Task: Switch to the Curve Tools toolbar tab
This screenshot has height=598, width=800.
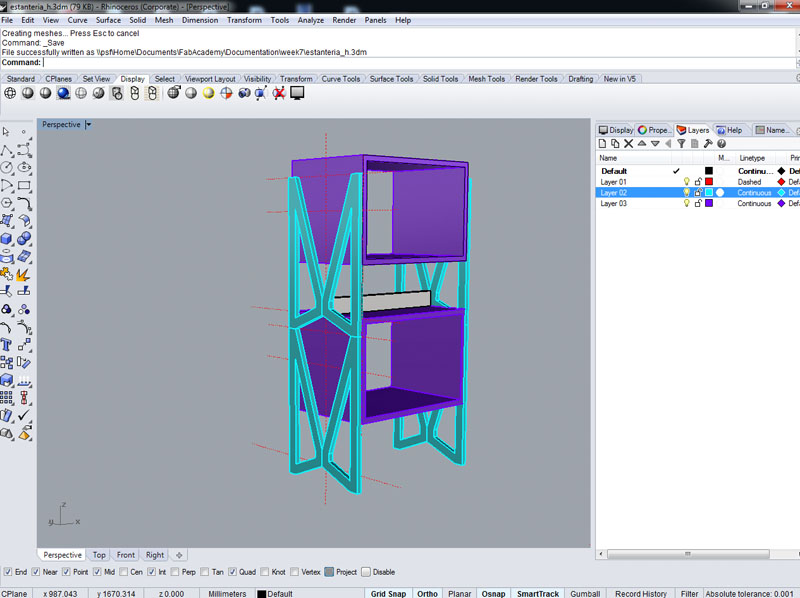Action: (340, 79)
